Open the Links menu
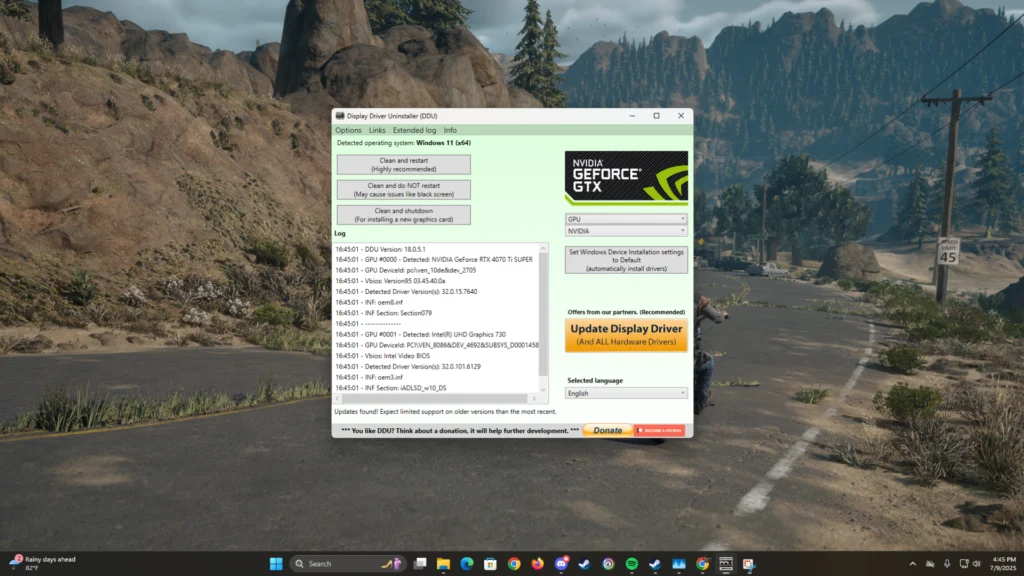The image size is (1024, 576). [x=377, y=130]
